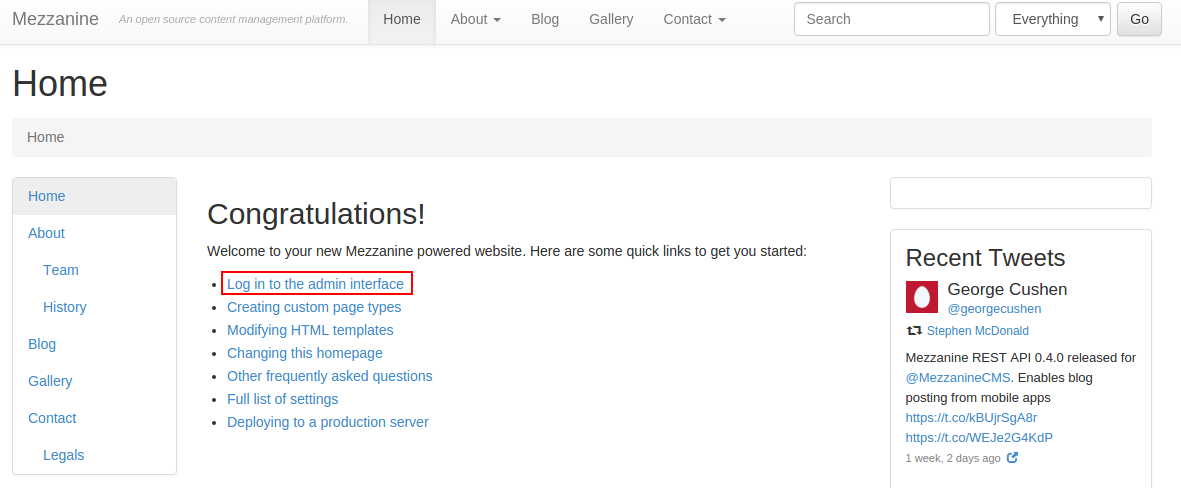Click George Cushen's avatar image
The height and width of the screenshot is (488, 1181).
[x=921, y=297]
